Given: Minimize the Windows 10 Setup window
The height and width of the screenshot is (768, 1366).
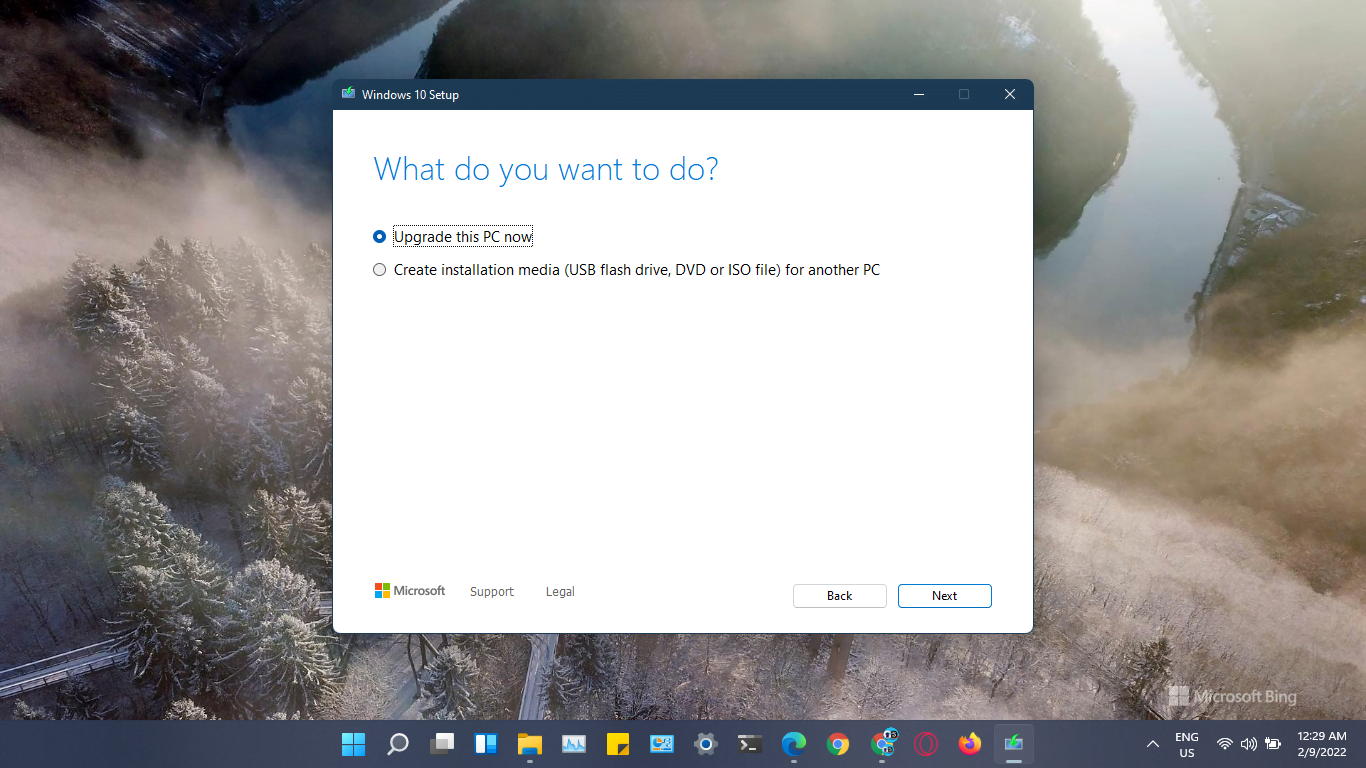Looking at the screenshot, I should click(x=919, y=94).
